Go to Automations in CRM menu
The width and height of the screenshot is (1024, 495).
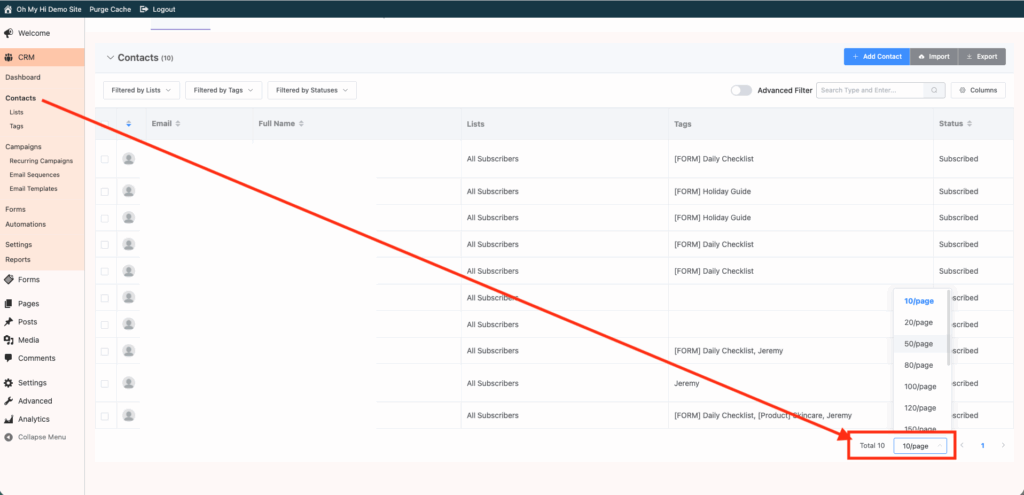point(25,224)
